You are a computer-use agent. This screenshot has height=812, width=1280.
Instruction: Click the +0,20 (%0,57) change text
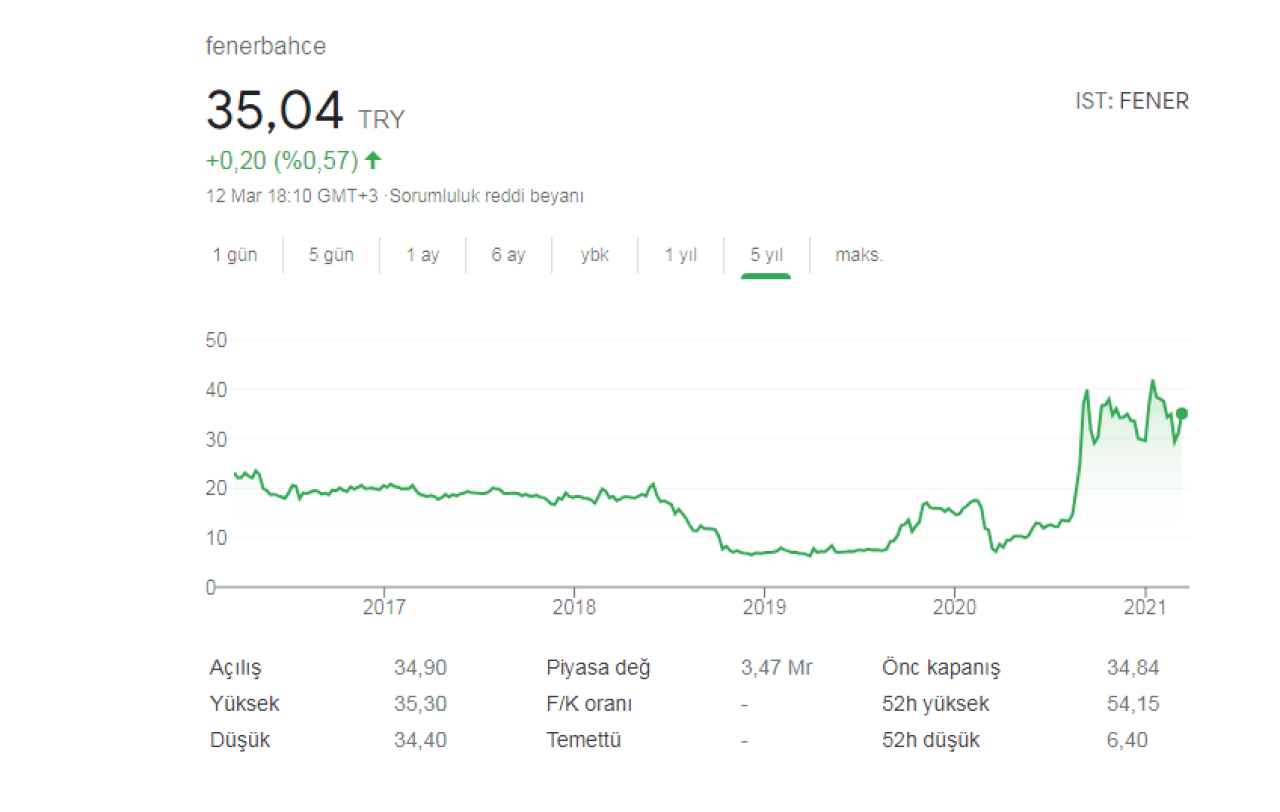(282, 160)
